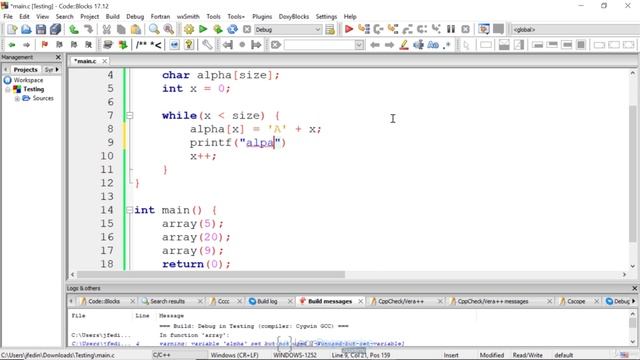Open the search text combo box arrow

[x=359, y=44]
